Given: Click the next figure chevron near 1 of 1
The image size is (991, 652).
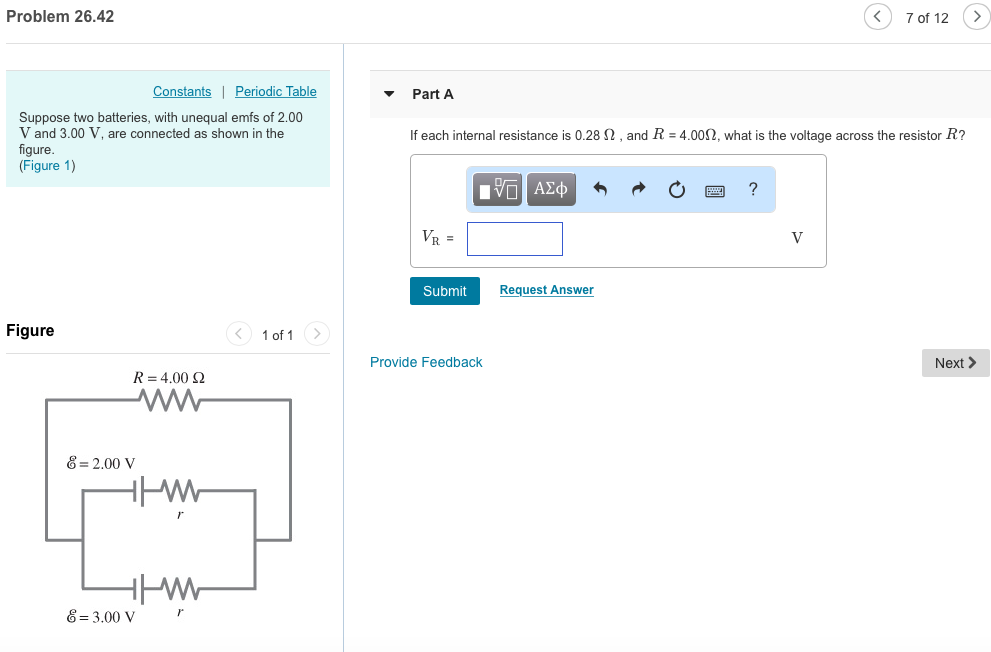Looking at the screenshot, I should click(x=316, y=334).
